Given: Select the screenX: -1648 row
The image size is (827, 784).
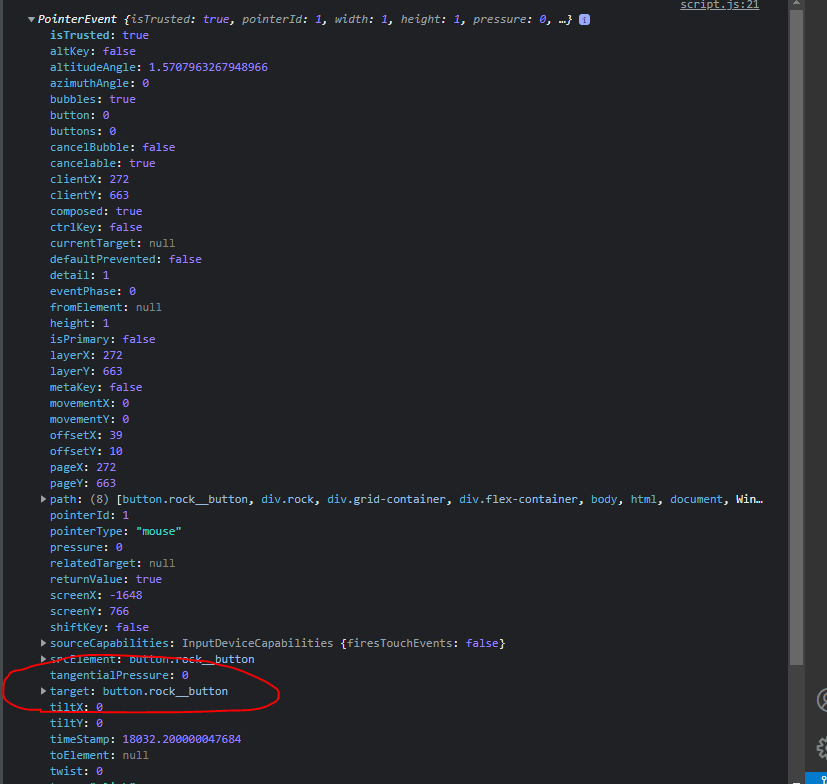Looking at the screenshot, I should [x=96, y=595].
